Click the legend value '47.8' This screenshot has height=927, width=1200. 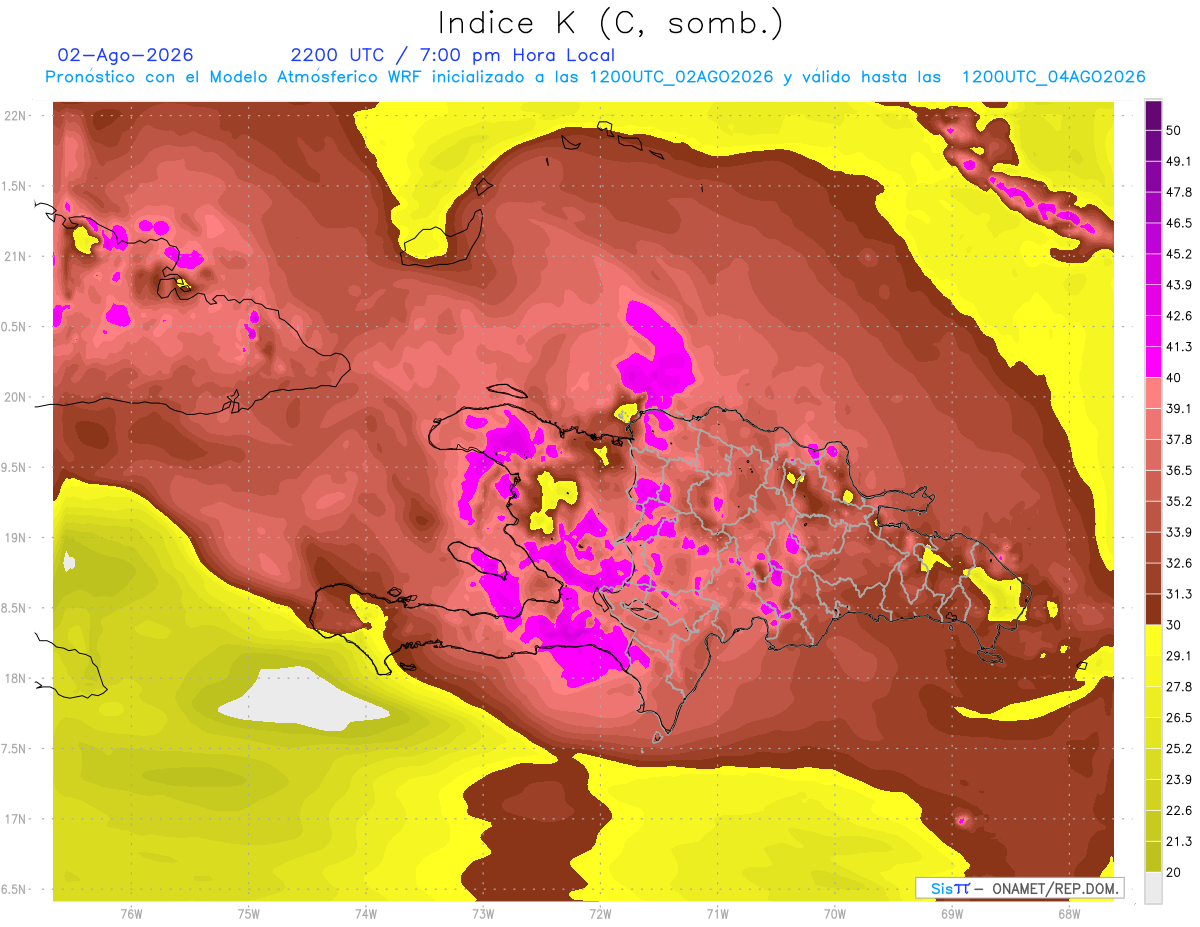[x=1179, y=192]
